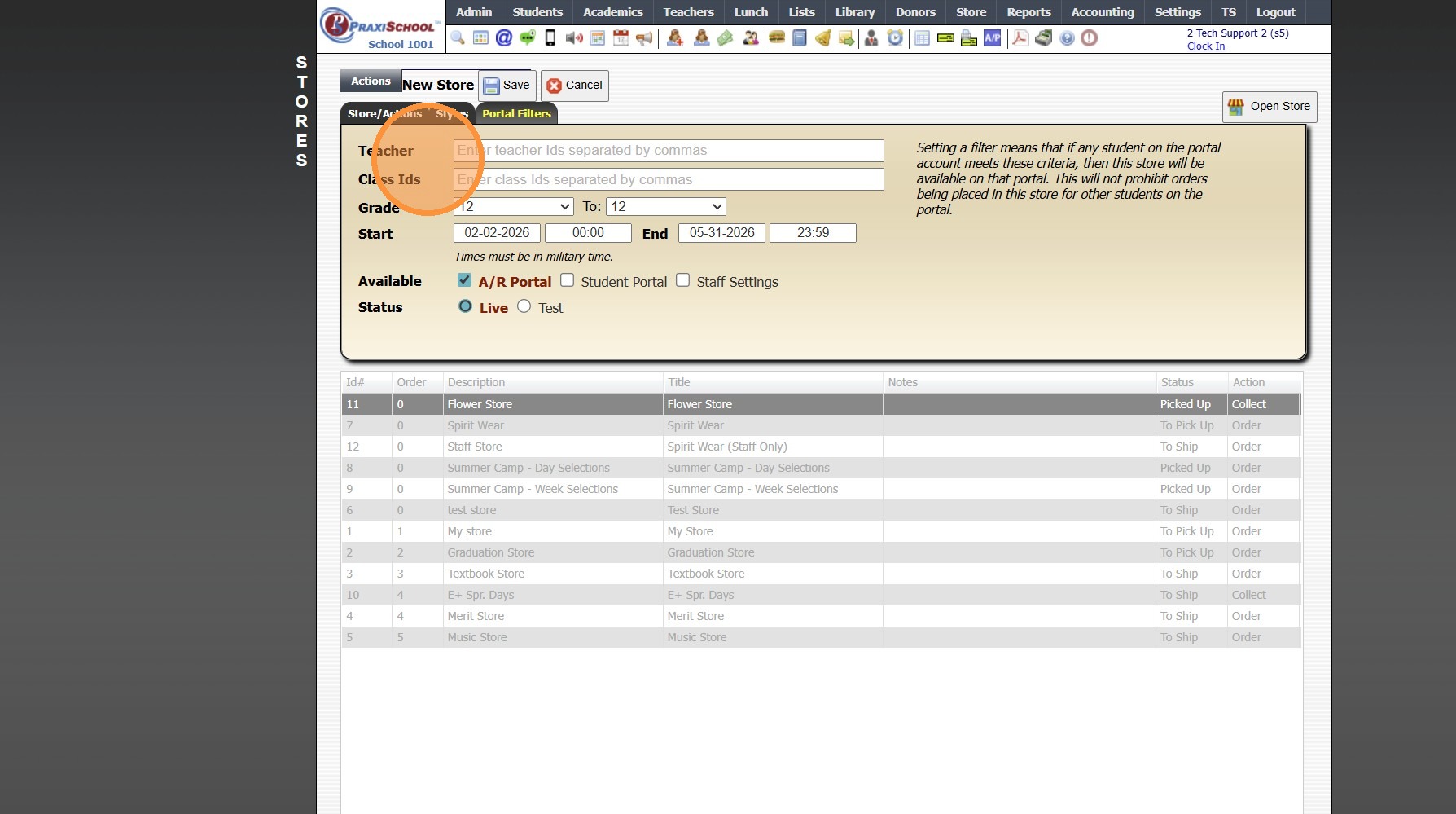
Task: Select the Graduation Store description cell
Action: tap(553, 552)
